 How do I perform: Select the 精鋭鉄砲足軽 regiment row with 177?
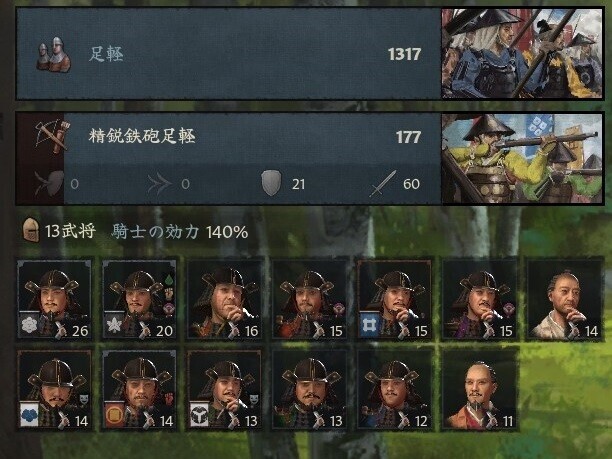228,158
